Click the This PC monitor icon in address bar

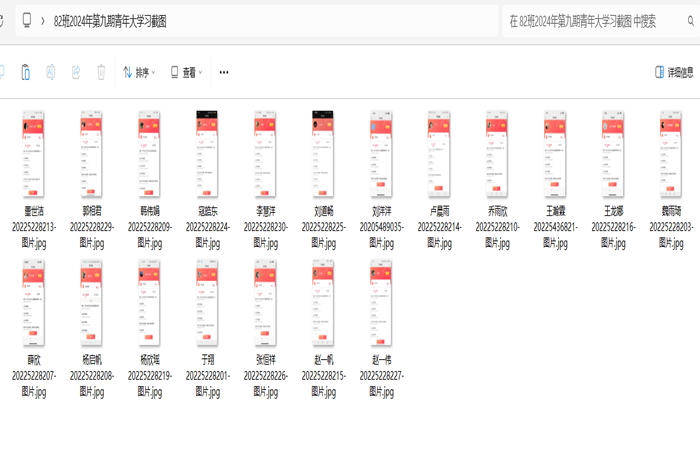tap(27, 20)
